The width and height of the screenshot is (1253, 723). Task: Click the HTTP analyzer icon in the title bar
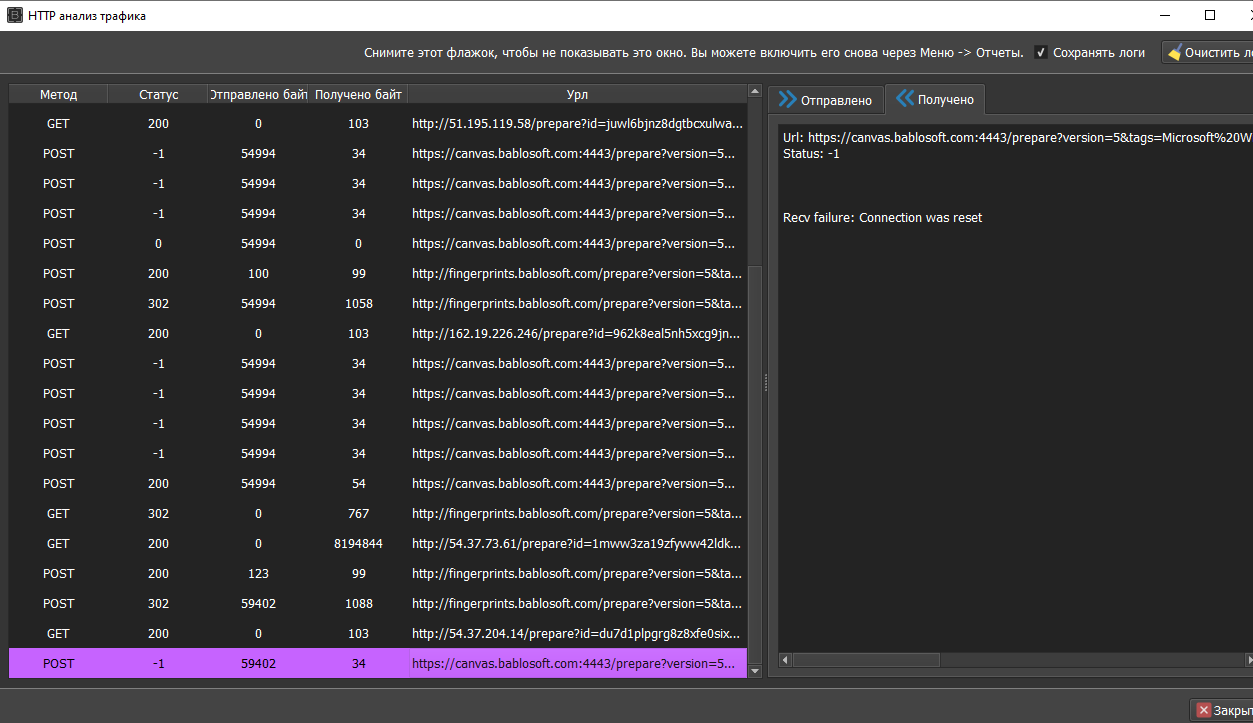click(x=13, y=15)
